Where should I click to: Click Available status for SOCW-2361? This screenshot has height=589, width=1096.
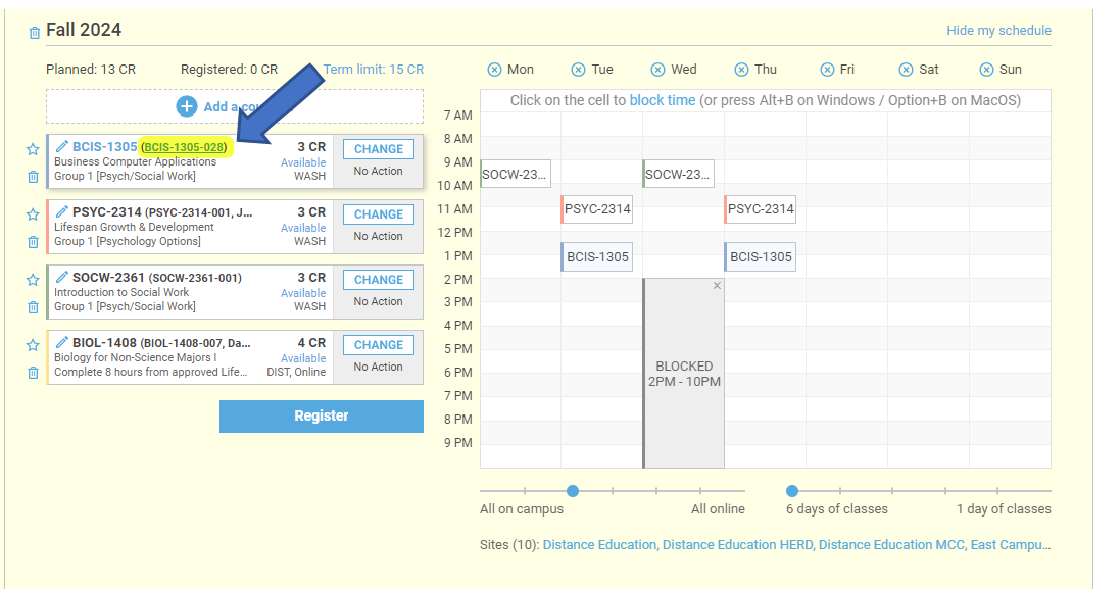click(303, 293)
